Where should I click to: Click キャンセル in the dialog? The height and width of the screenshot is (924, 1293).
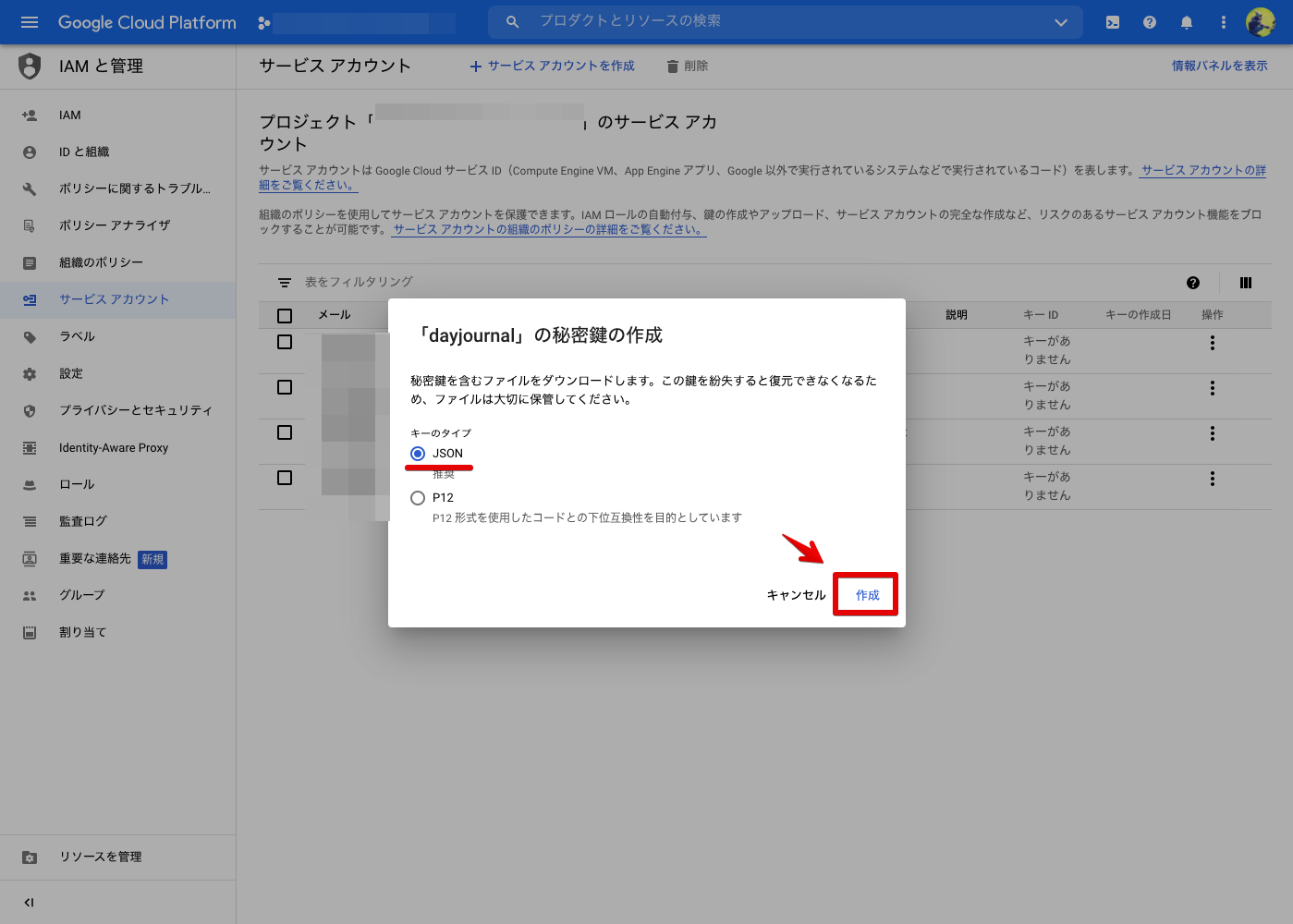tap(797, 596)
